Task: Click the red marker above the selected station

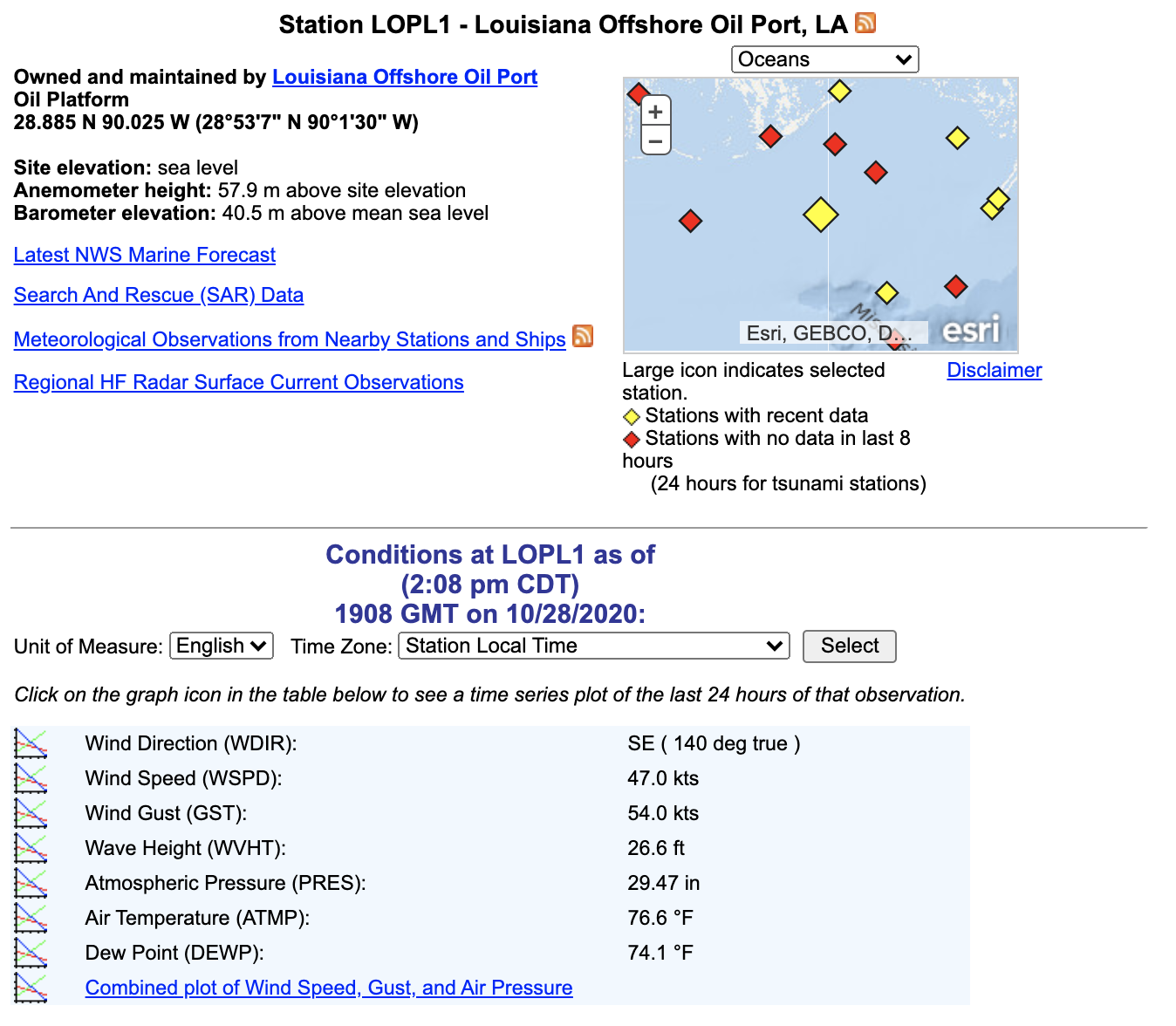Action: coord(835,144)
